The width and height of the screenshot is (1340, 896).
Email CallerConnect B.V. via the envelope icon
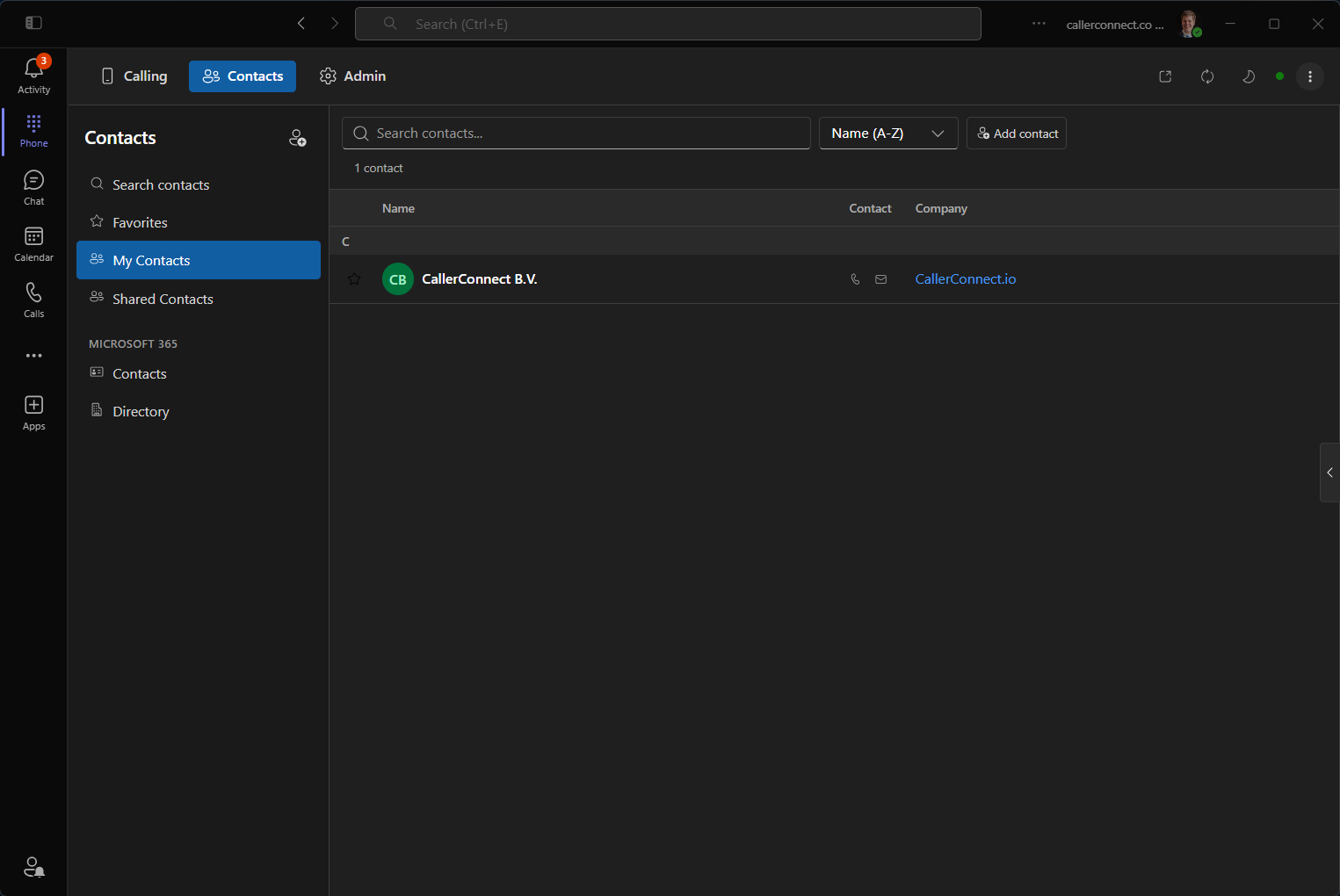881,278
